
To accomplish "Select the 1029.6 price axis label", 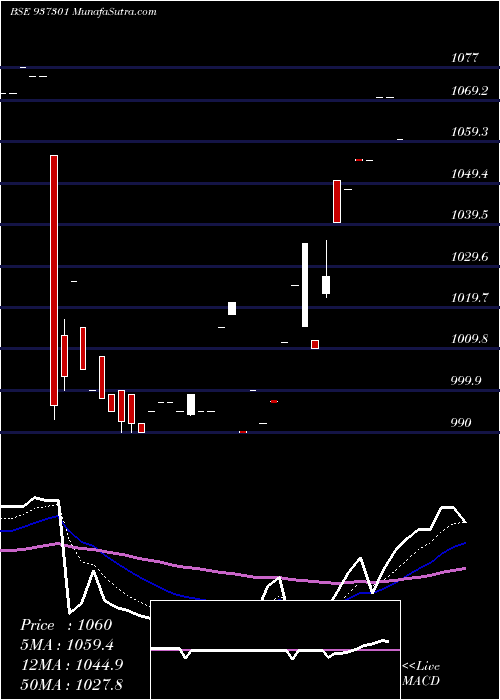I will [x=469, y=256].
